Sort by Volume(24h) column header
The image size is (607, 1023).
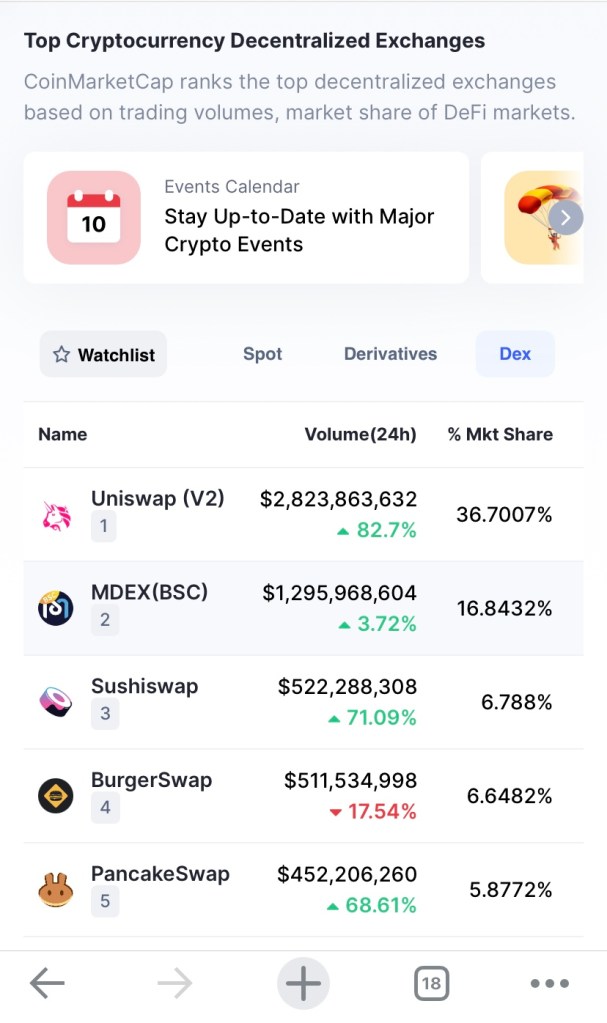point(360,434)
